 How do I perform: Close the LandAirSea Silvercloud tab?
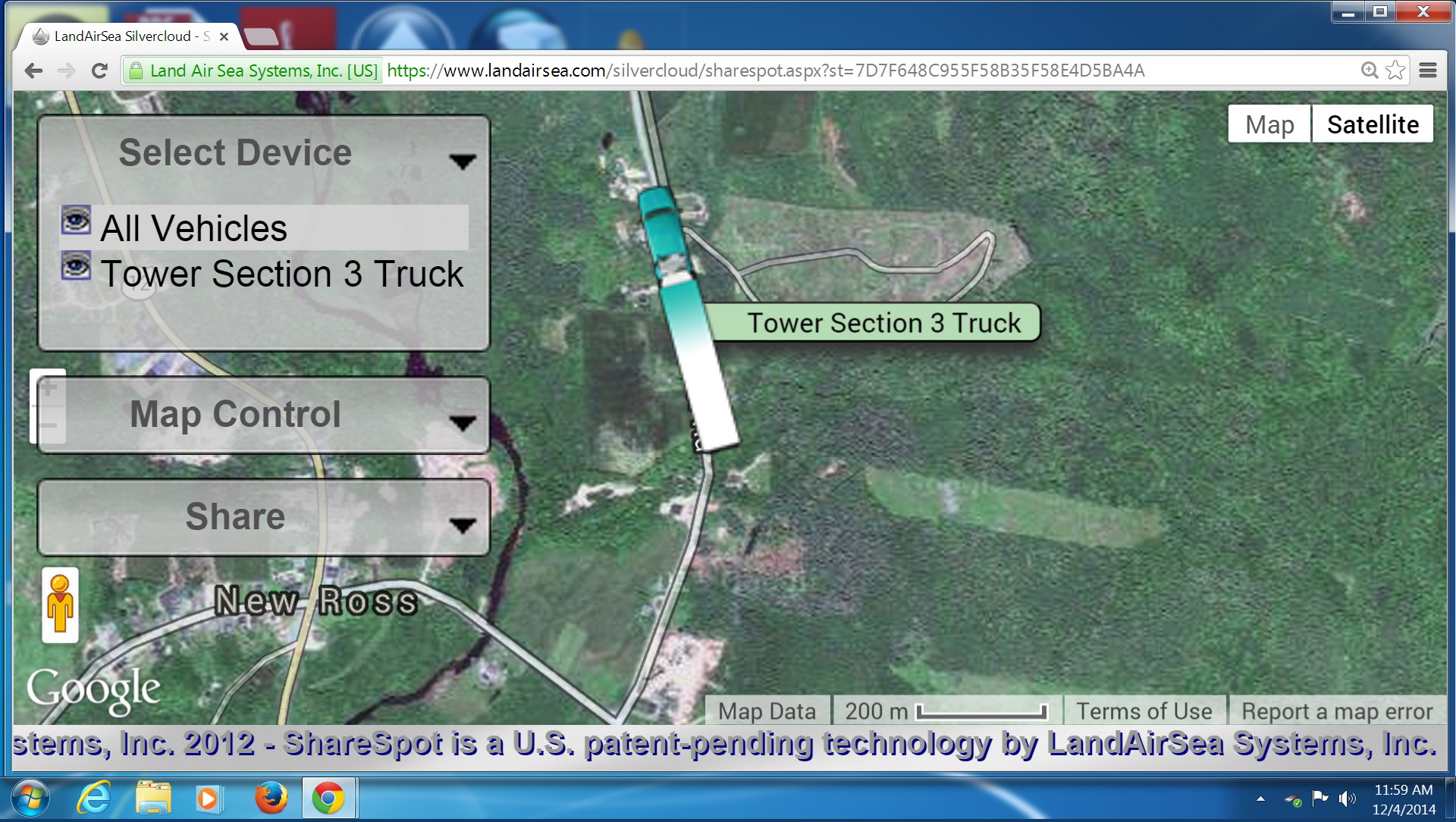[x=224, y=36]
